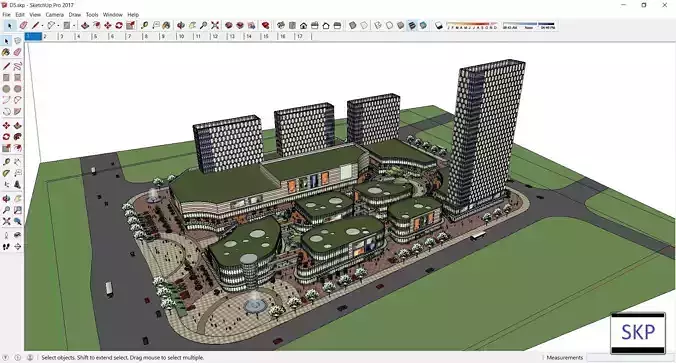
Task: Enable Hidden Line face style
Action: tap(389, 26)
